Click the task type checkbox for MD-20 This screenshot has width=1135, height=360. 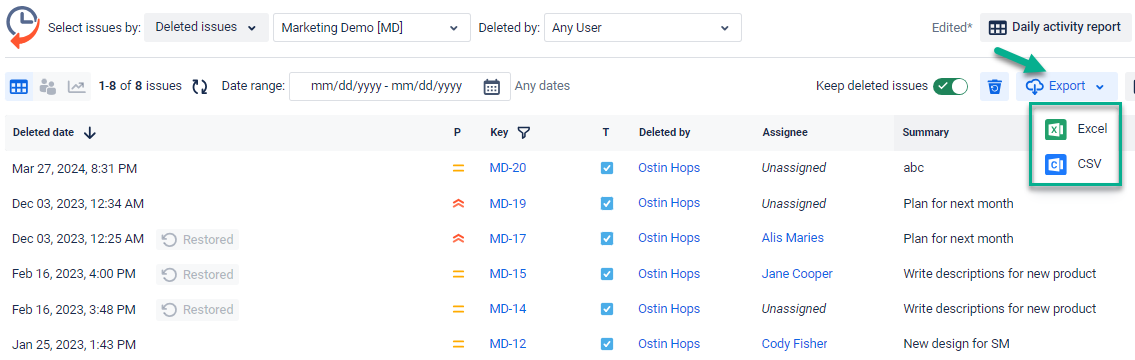pos(607,168)
